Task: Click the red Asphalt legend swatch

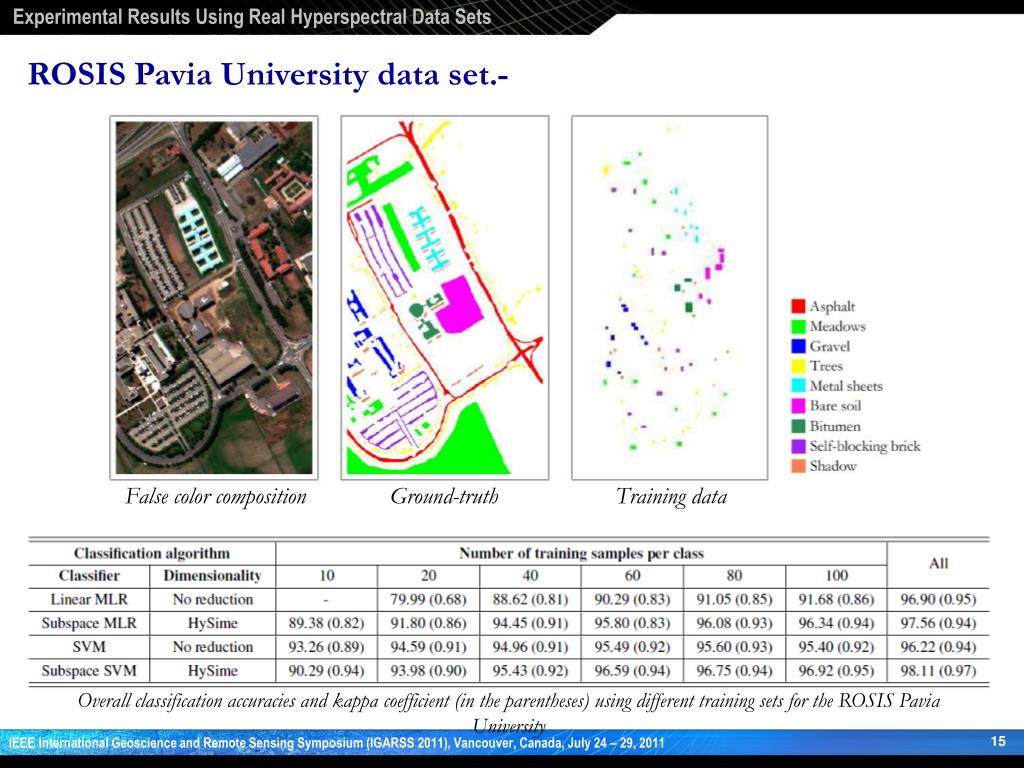Action: 798,306
